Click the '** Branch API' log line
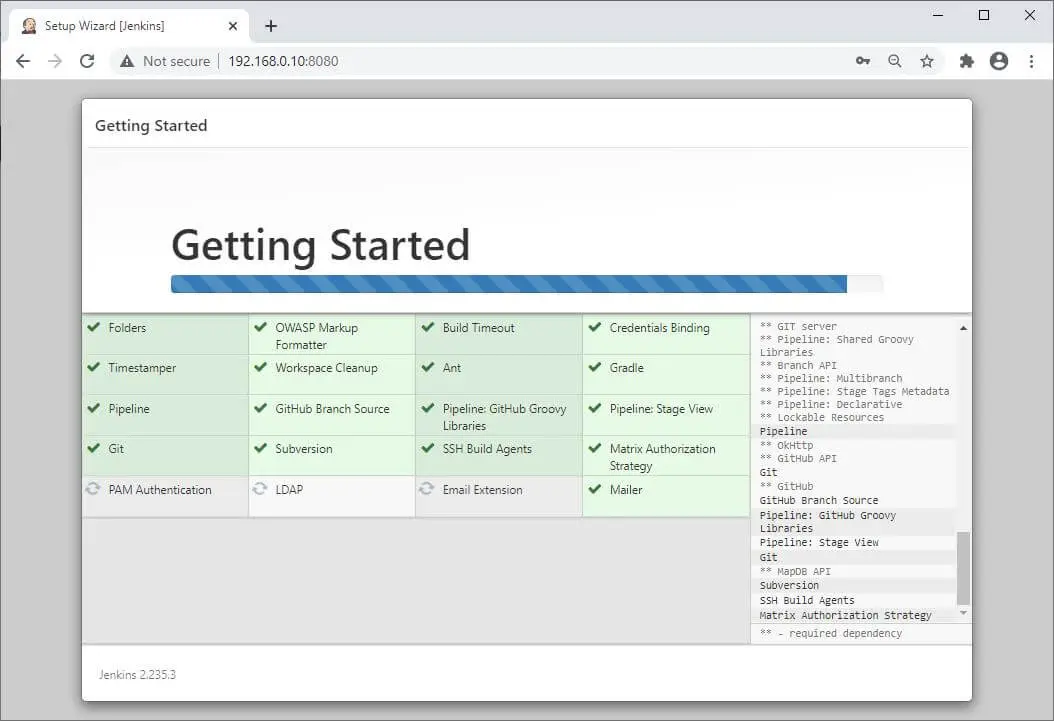The width and height of the screenshot is (1054, 721). click(798, 366)
